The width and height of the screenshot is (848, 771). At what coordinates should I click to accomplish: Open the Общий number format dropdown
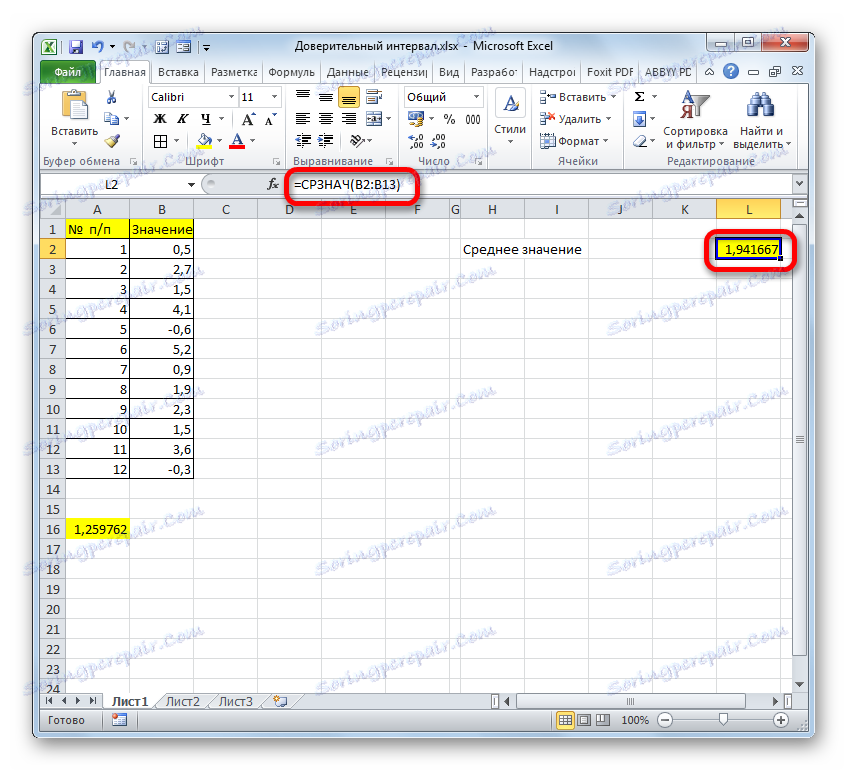coord(476,97)
